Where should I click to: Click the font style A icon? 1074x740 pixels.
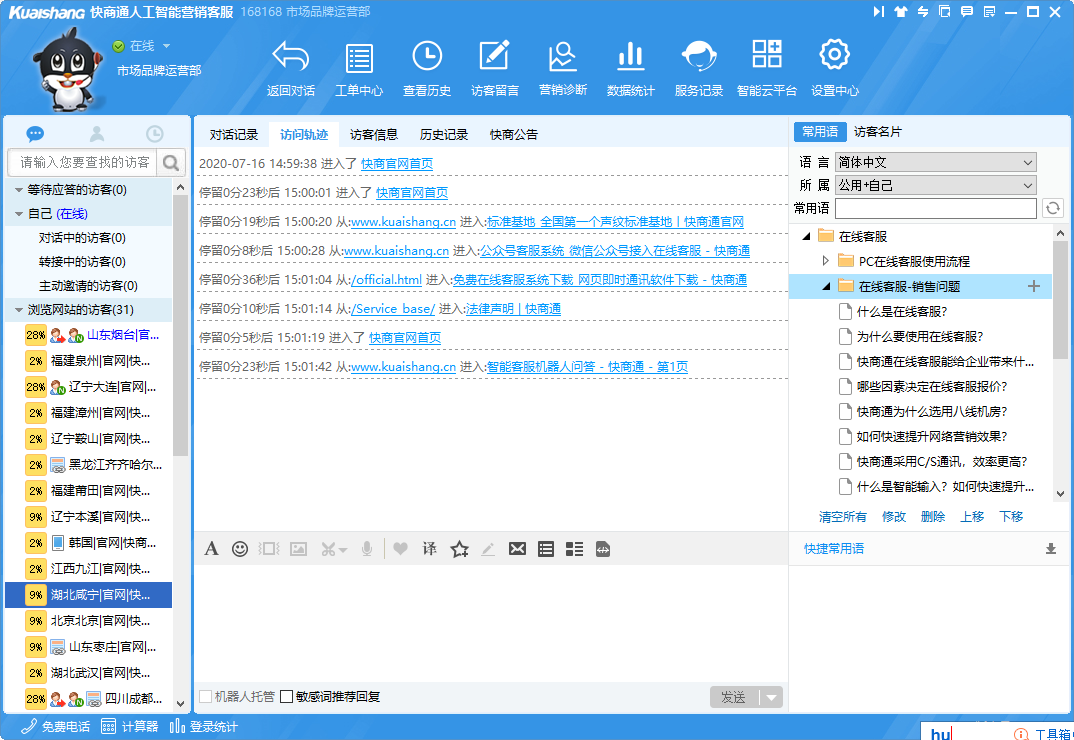click(x=211, y=548)
